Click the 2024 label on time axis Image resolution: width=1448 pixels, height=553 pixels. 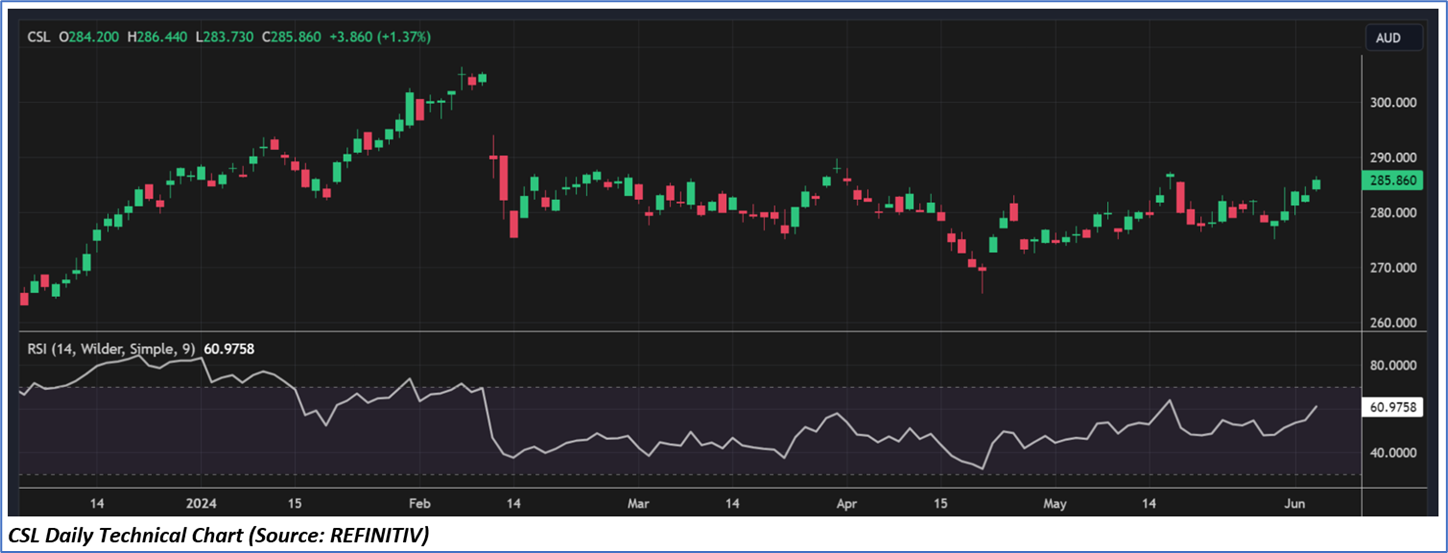point(201,503)
